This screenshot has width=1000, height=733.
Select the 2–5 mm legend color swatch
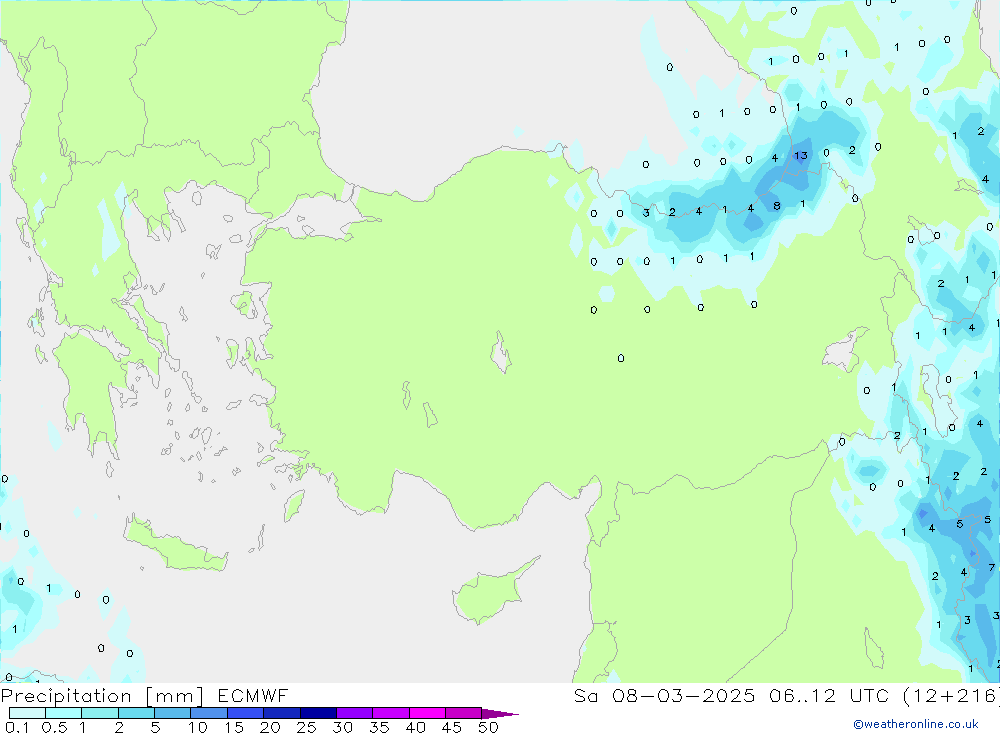coord(136,713)
